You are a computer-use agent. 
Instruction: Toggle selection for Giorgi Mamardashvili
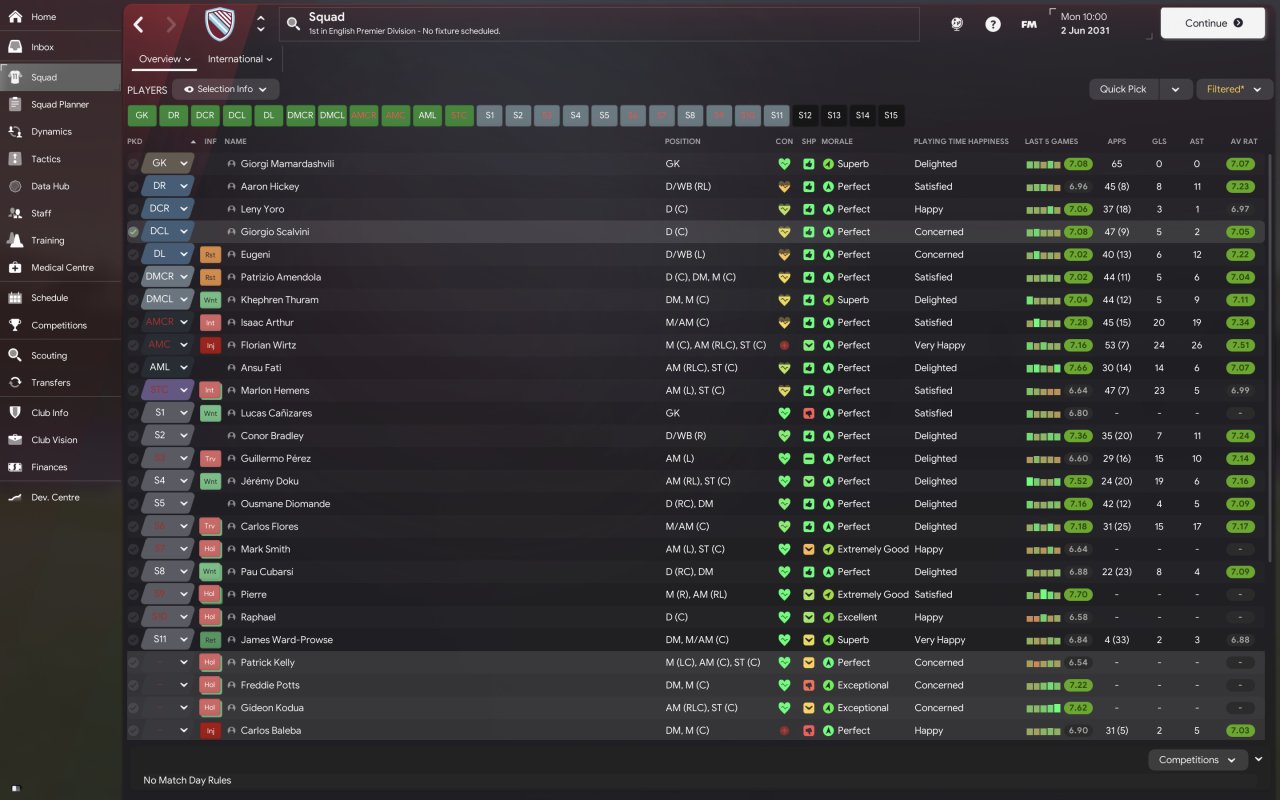pyautogui.click(x=134, y=164)
